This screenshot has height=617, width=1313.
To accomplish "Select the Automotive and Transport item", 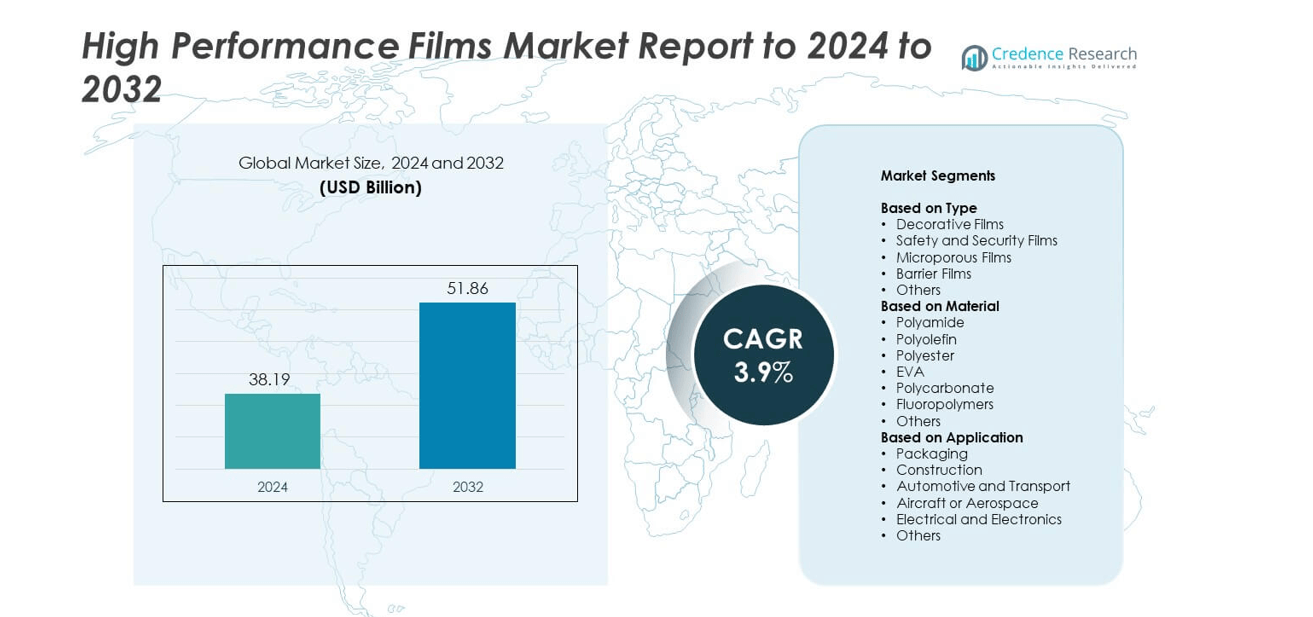I will 982,487.
